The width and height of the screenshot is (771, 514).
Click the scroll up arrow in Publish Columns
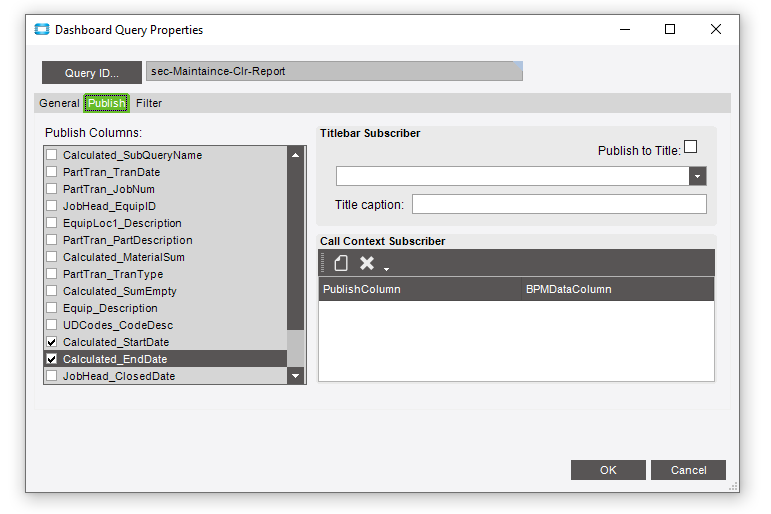tap(296, 155)
